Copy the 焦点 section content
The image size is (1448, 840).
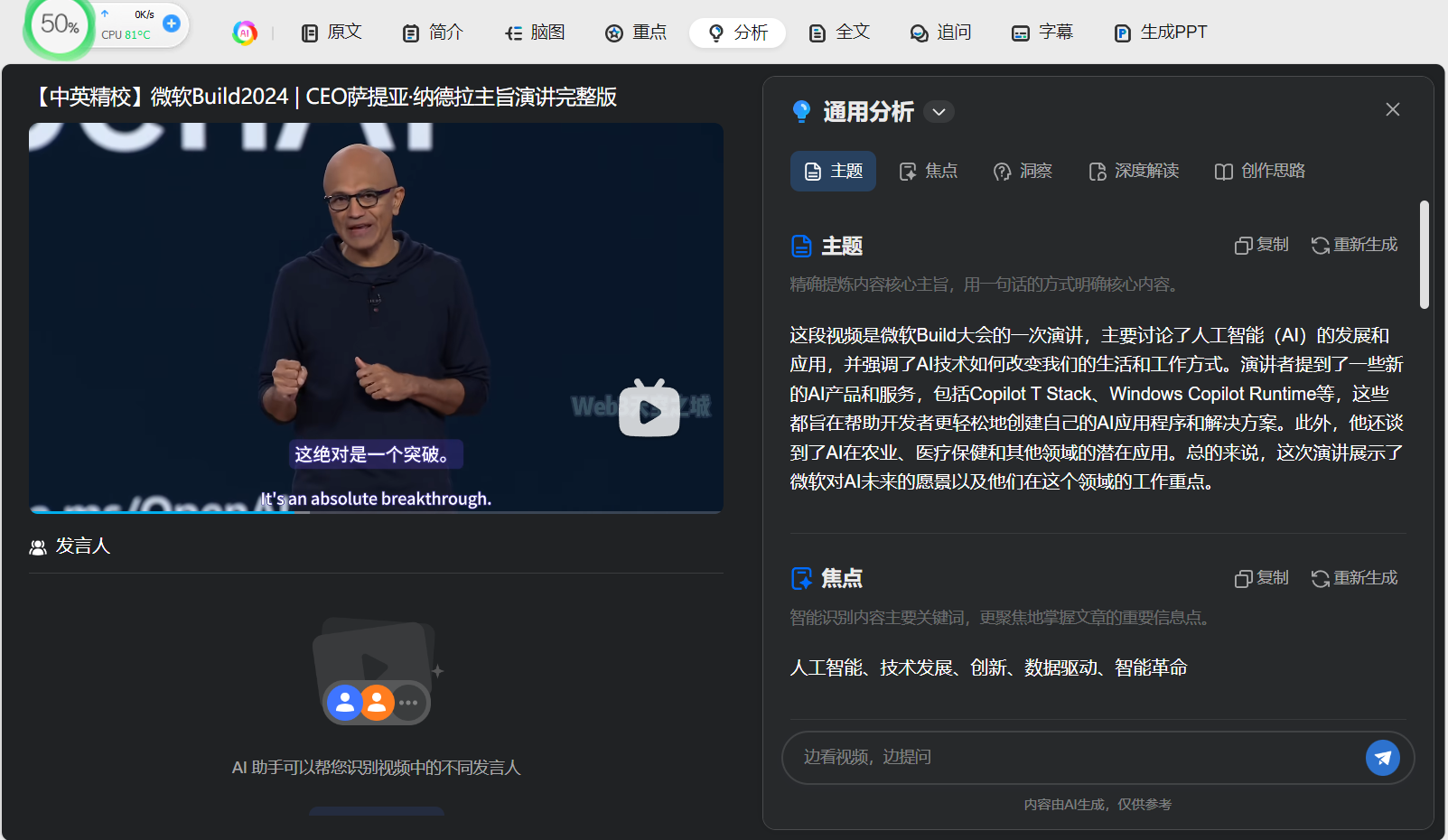pos(1261,578)
